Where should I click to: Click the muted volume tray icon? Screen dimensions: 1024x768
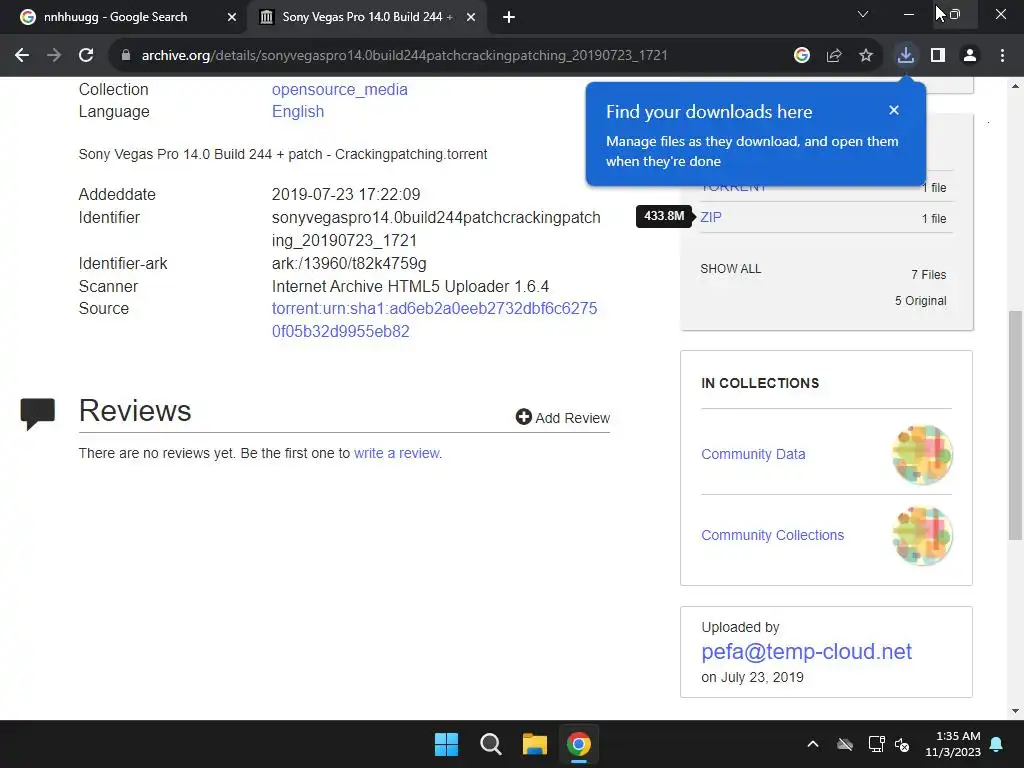tap(902, 744)
